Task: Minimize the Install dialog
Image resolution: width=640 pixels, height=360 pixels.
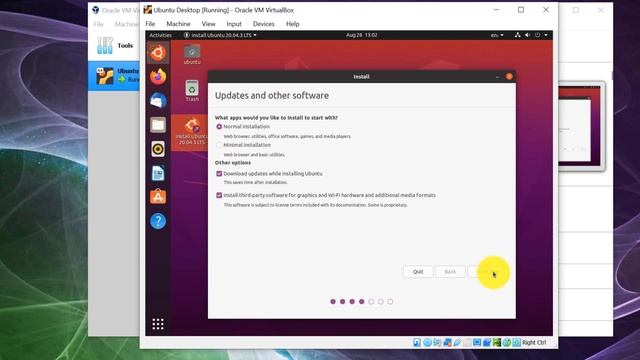Action: 497,77
